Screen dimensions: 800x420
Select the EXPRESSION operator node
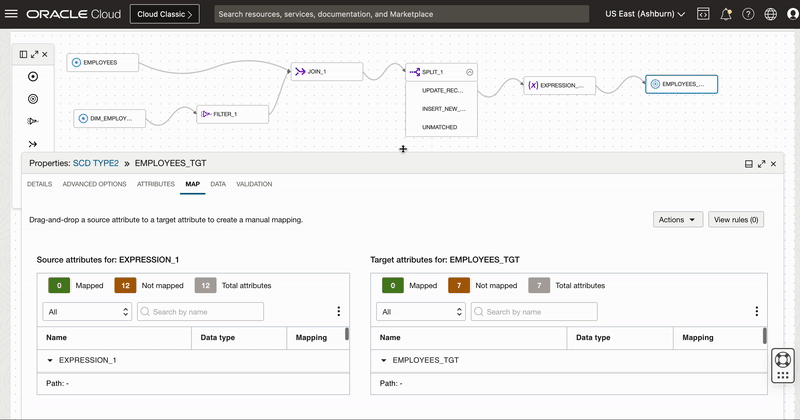tap(560, 85)
